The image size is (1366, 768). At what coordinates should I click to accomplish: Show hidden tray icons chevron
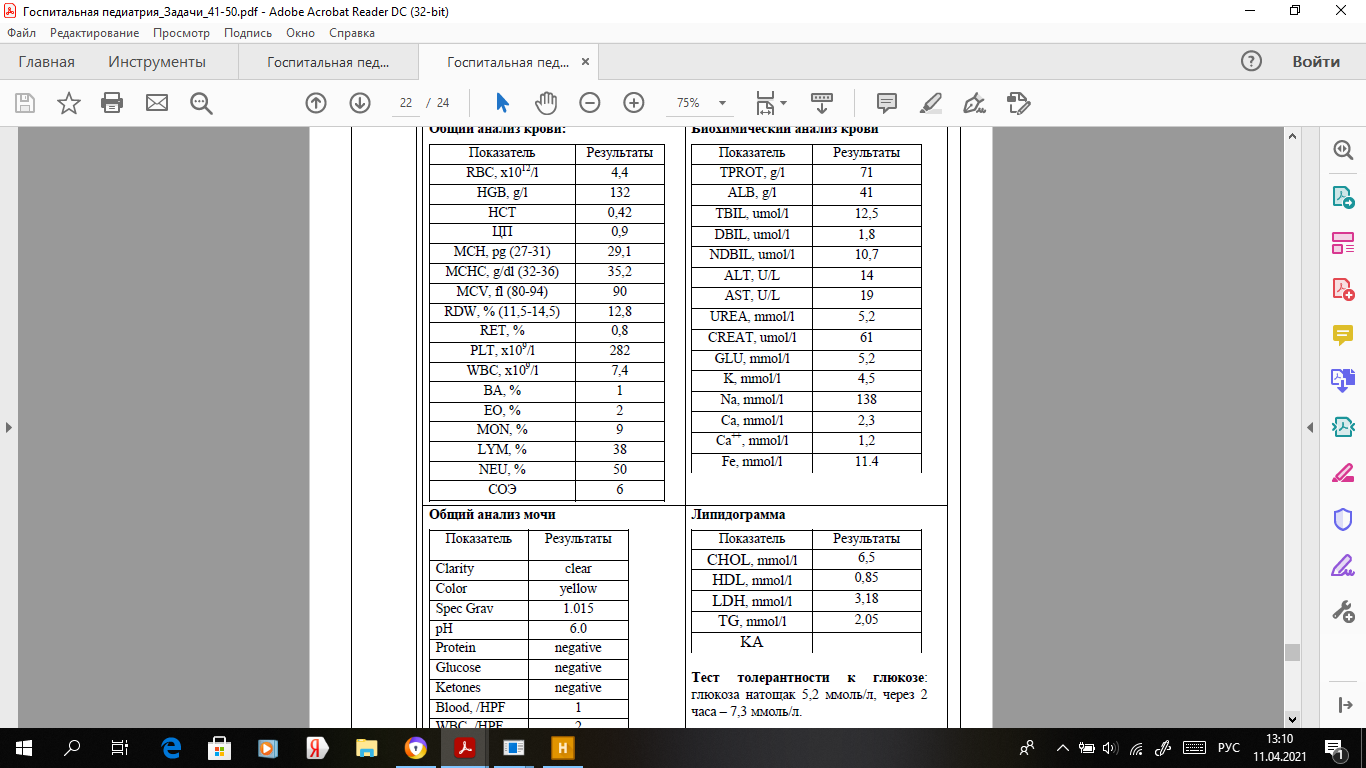tap(1061, 747)
